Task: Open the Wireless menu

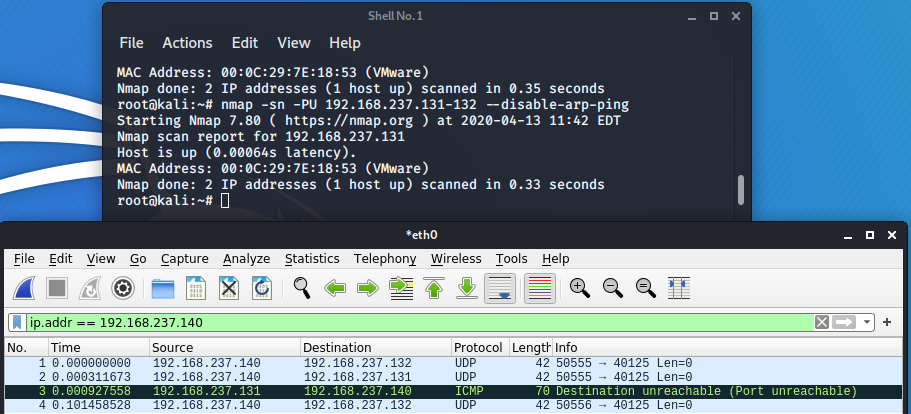Action: 456,259
